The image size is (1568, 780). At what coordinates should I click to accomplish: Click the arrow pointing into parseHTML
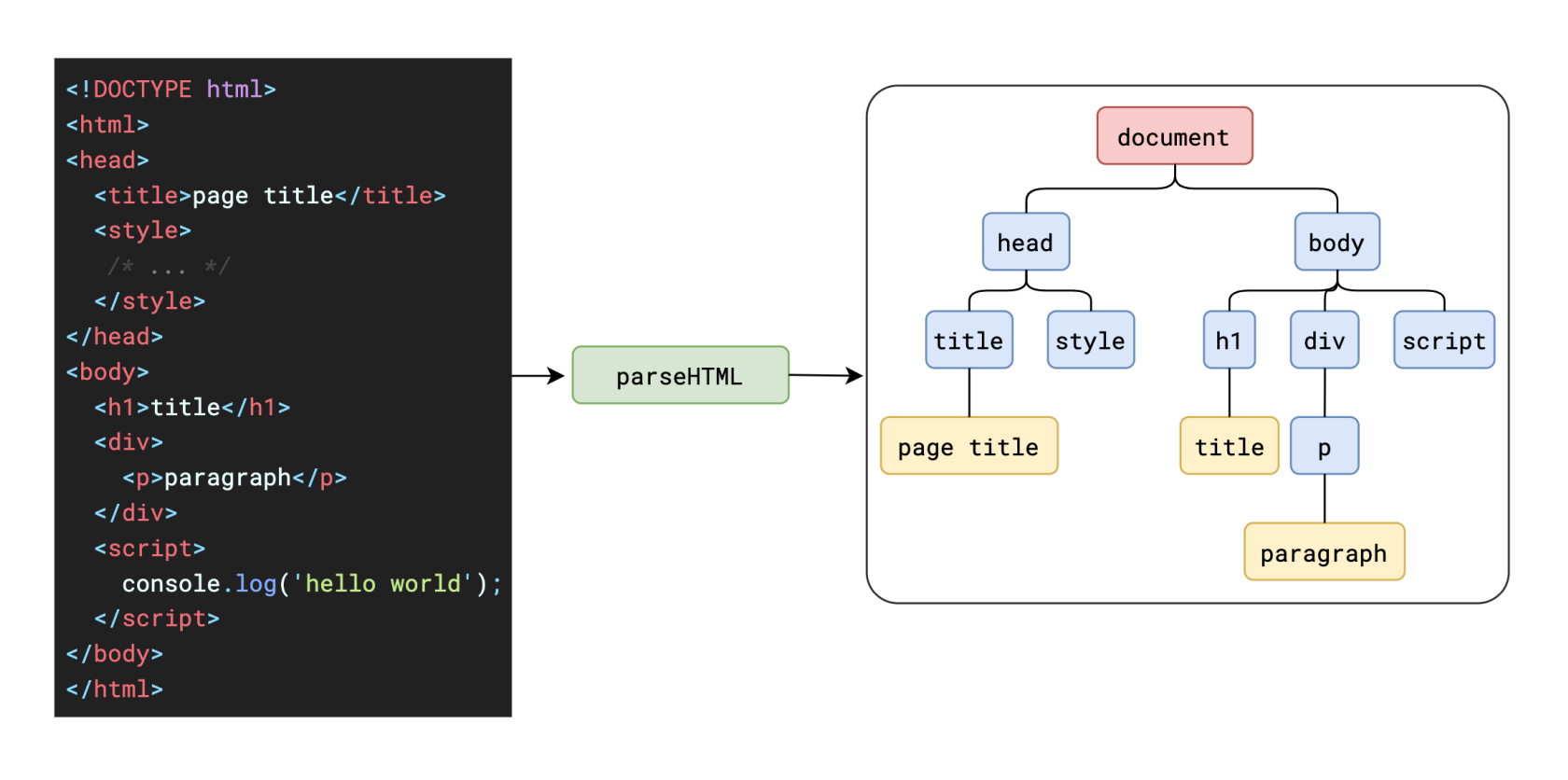[x=539, y=376]
